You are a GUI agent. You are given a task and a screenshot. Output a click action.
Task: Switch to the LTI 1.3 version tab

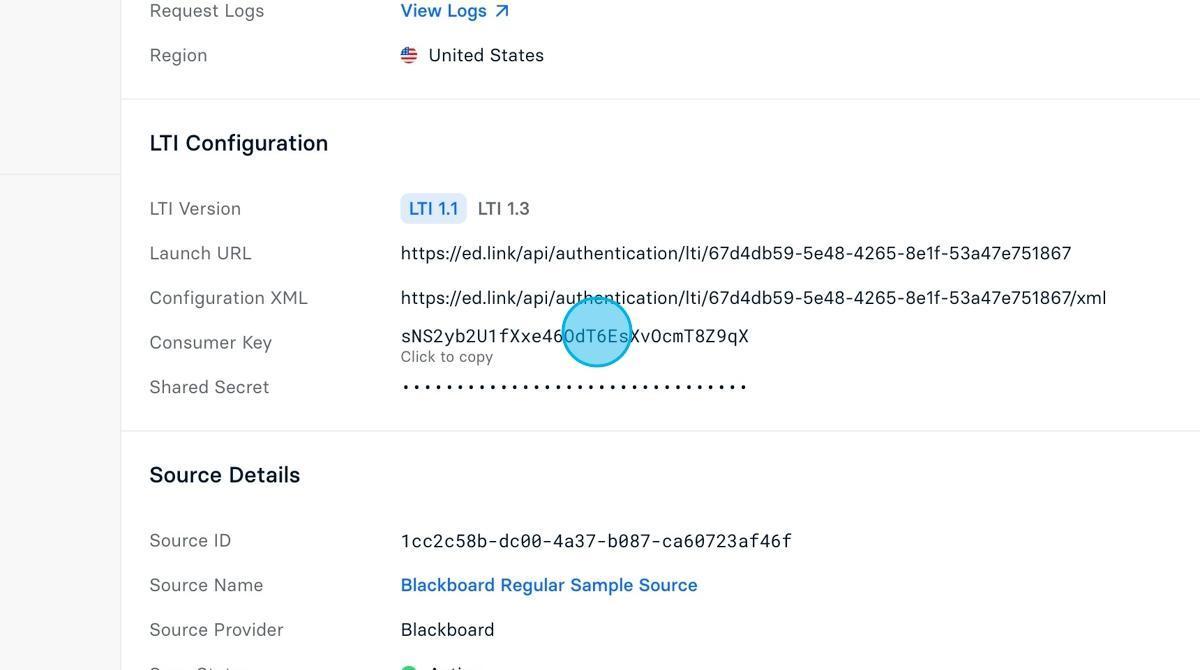point(504,208)
